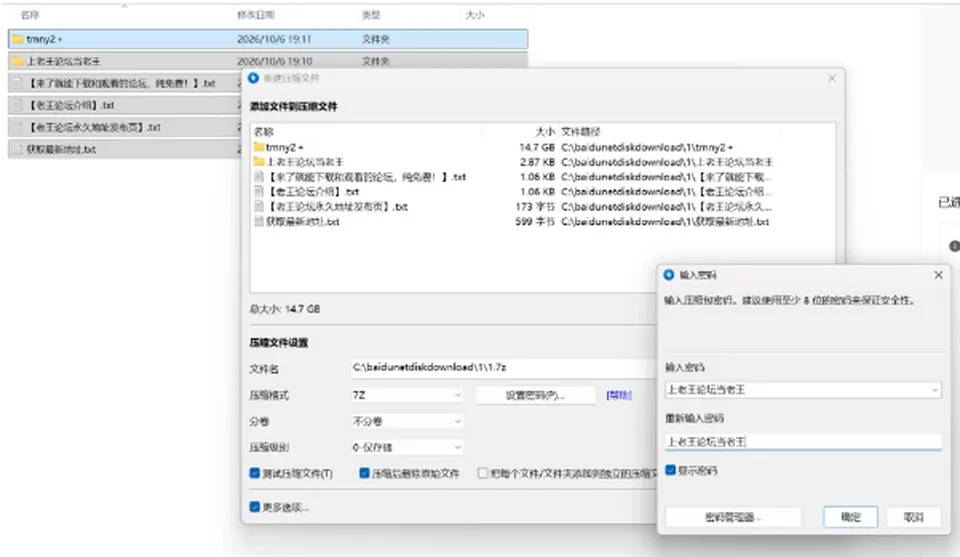Check the 把每个文件/文件夹添加到独立的压缩文件 checkbox

pos(482,473)
